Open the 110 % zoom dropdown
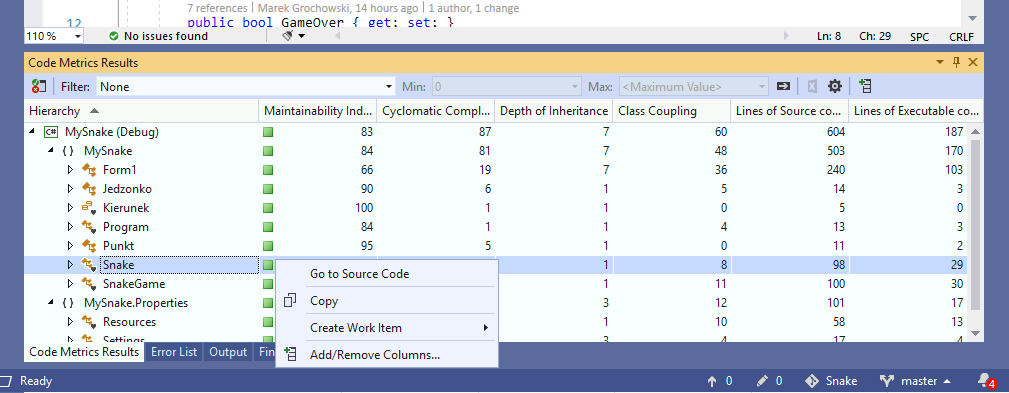The height and width of the screenshot is (393, 1009). tap(78, 37)
